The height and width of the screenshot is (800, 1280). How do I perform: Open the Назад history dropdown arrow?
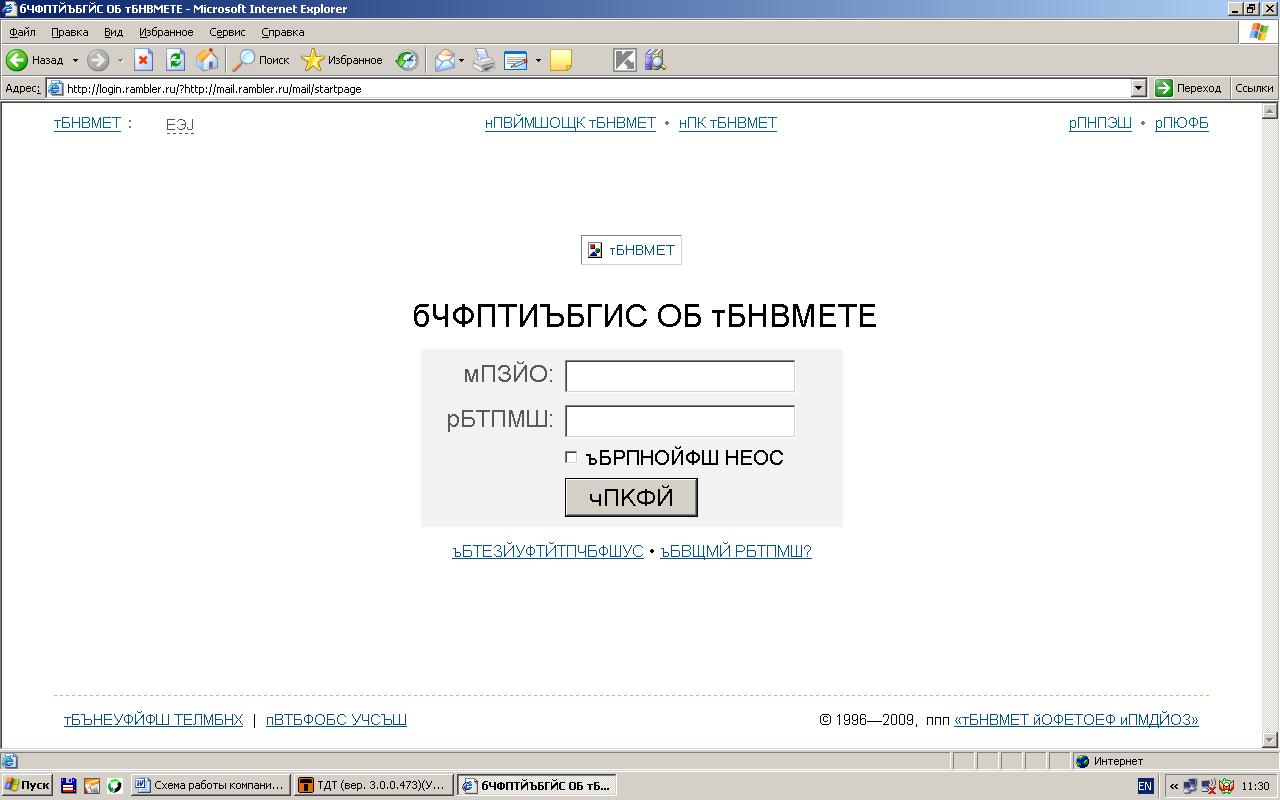pos(75,60)
